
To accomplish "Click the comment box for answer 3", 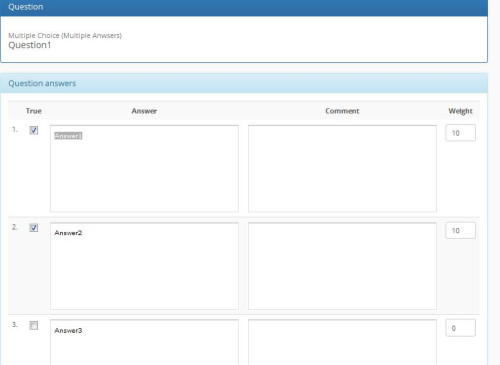I will [x=342, y=342].
